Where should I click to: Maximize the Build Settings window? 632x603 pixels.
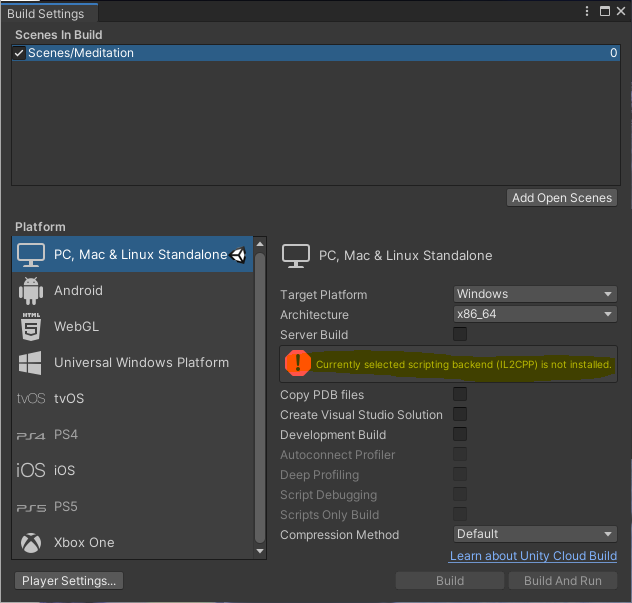tap(605, 11)
